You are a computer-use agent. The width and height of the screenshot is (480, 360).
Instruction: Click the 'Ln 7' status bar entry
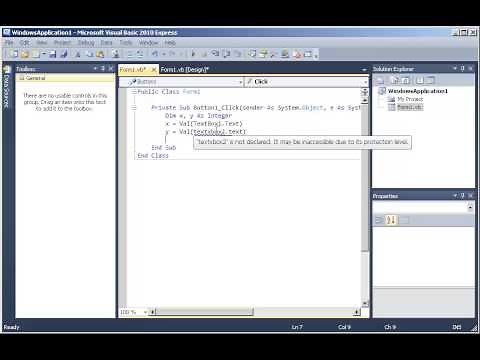(297, 327)
